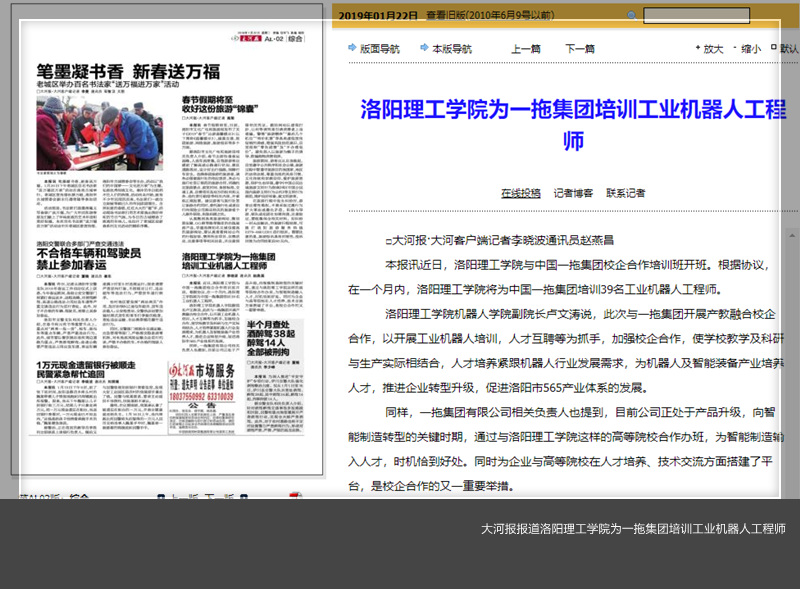Go to next article 下一篇
Viewport: 800px width, 589px height.
coord(579,48)
